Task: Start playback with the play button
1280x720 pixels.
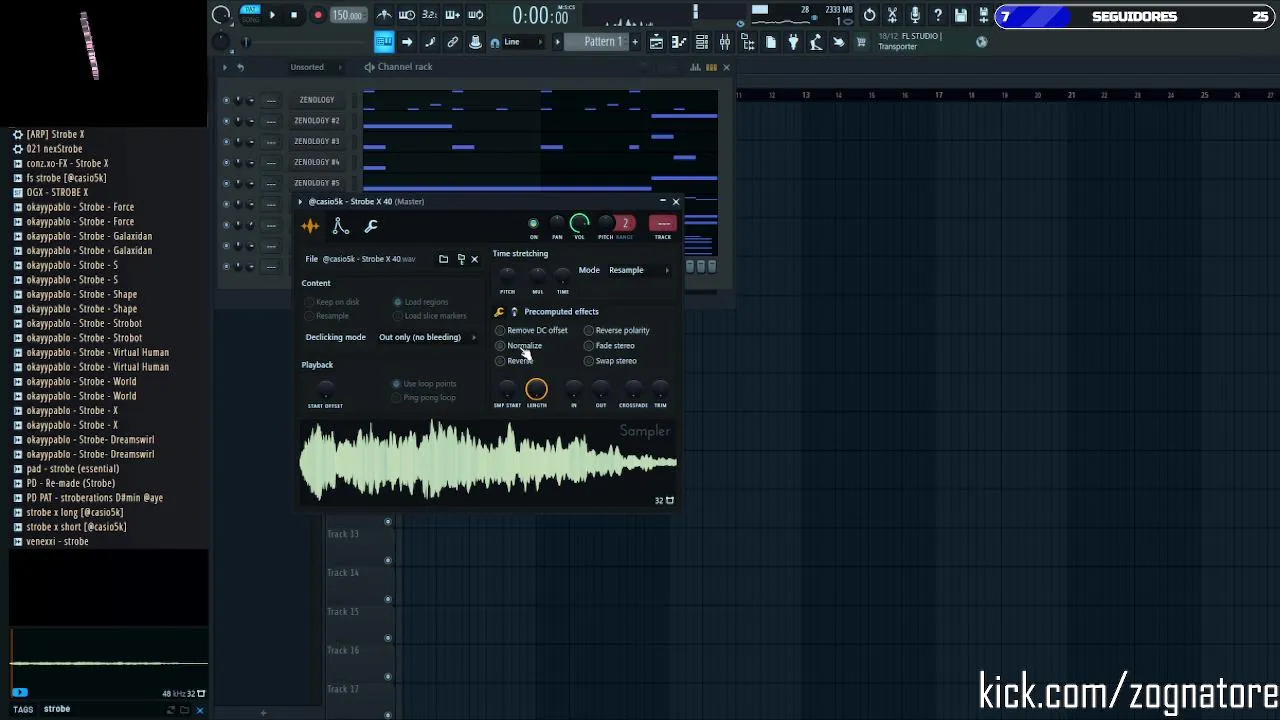Action: (272, 15)
